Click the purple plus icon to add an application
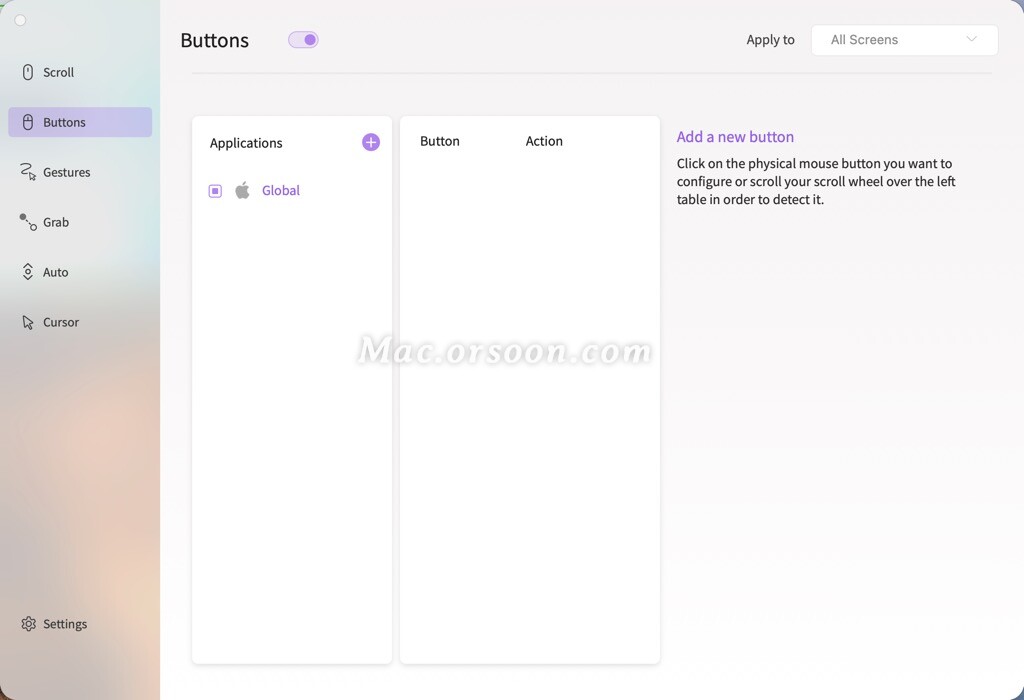Screen dimensions: 1024x700 [x=370, y=142]
